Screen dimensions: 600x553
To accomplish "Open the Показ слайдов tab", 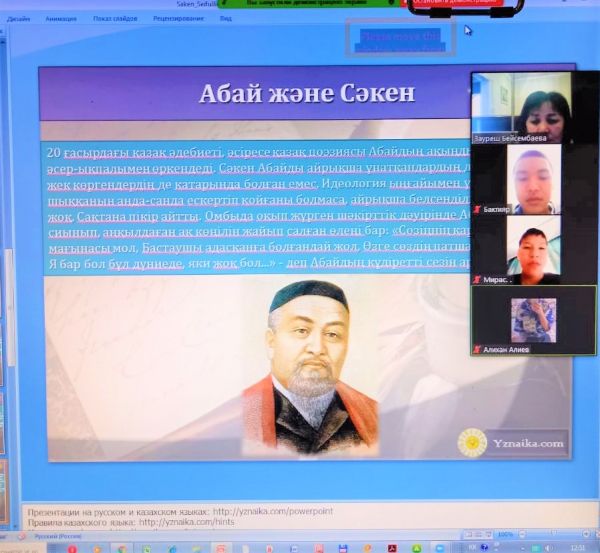I will (116, 18).
